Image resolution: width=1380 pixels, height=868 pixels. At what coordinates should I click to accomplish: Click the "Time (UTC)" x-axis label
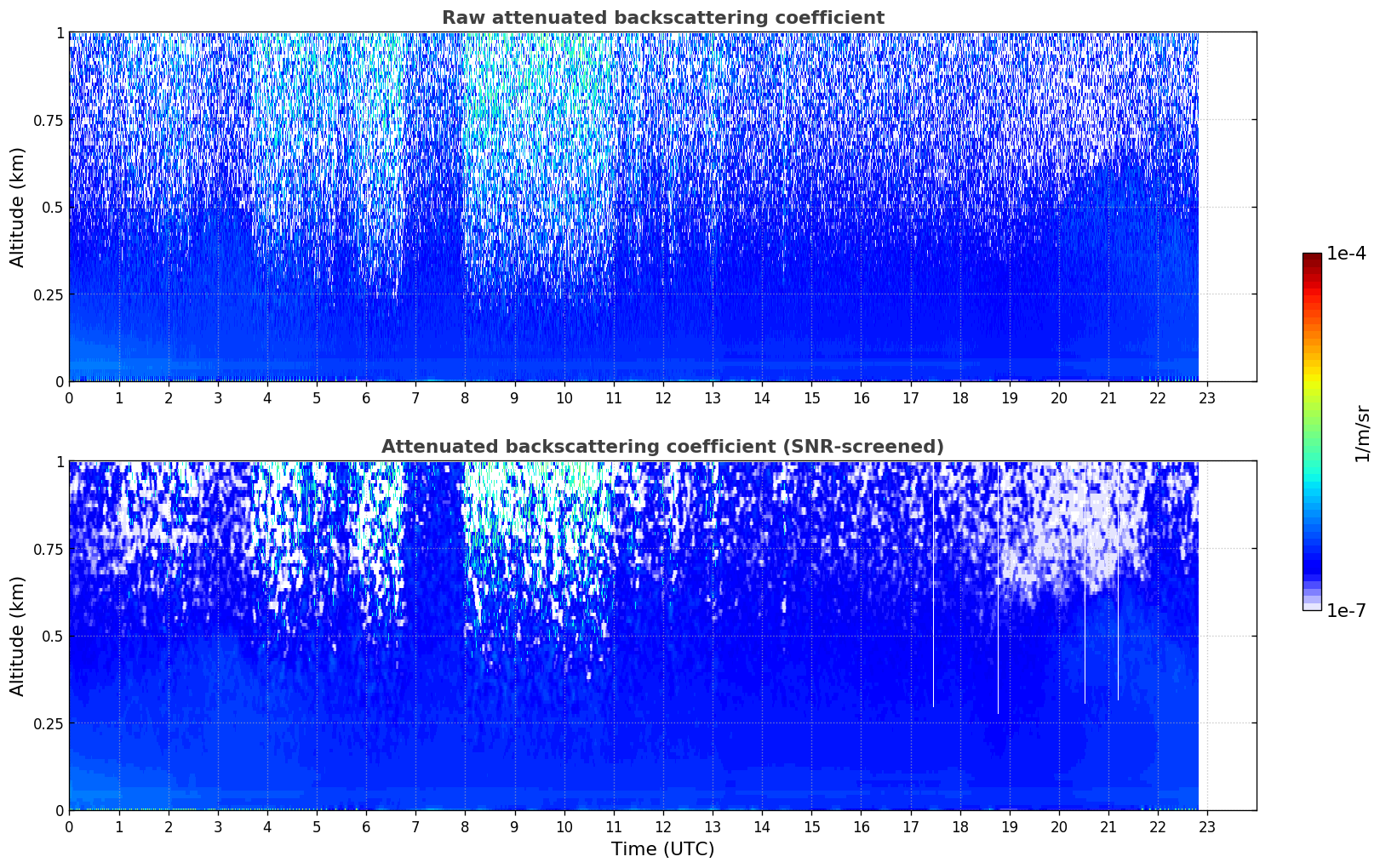point(662,849)
